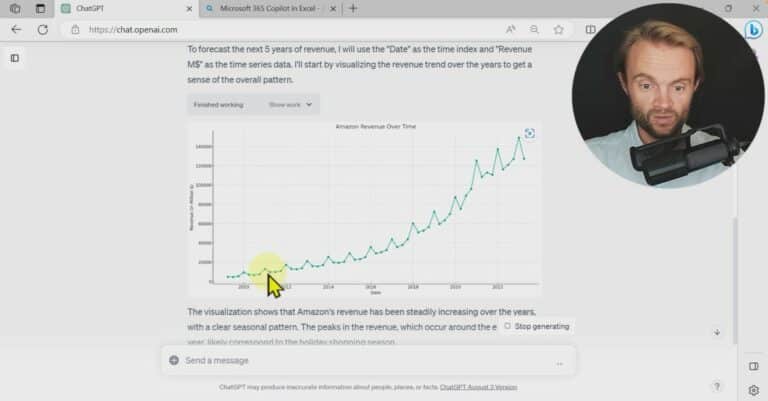Click the browser back arrow

(x=16, y=29)
